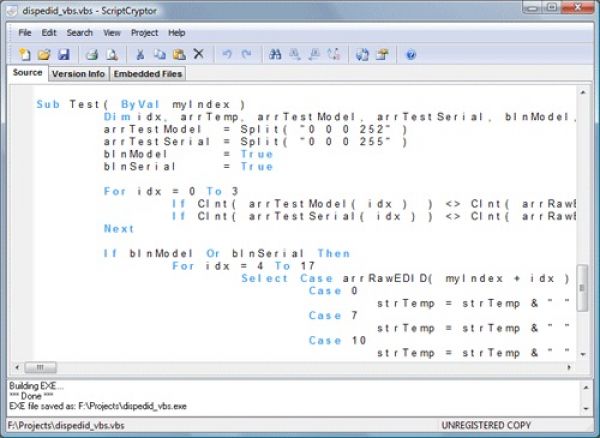Click the "Case 0" line
600x438 pixels.
coord(333,291)
